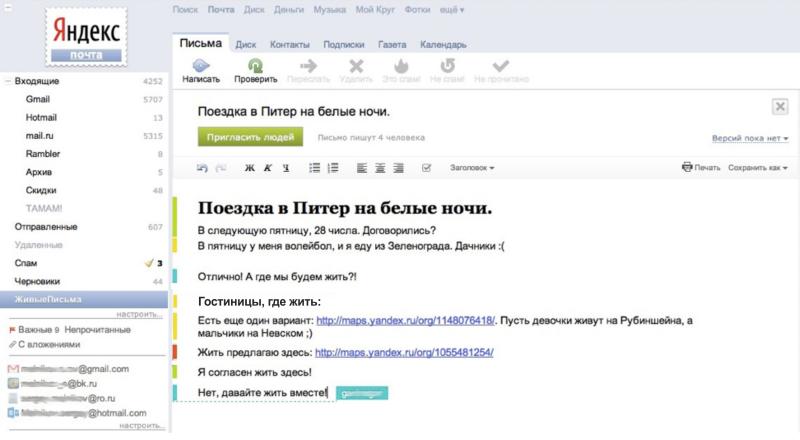
Task: Clear spam with the broom icon
Action: 149,263
